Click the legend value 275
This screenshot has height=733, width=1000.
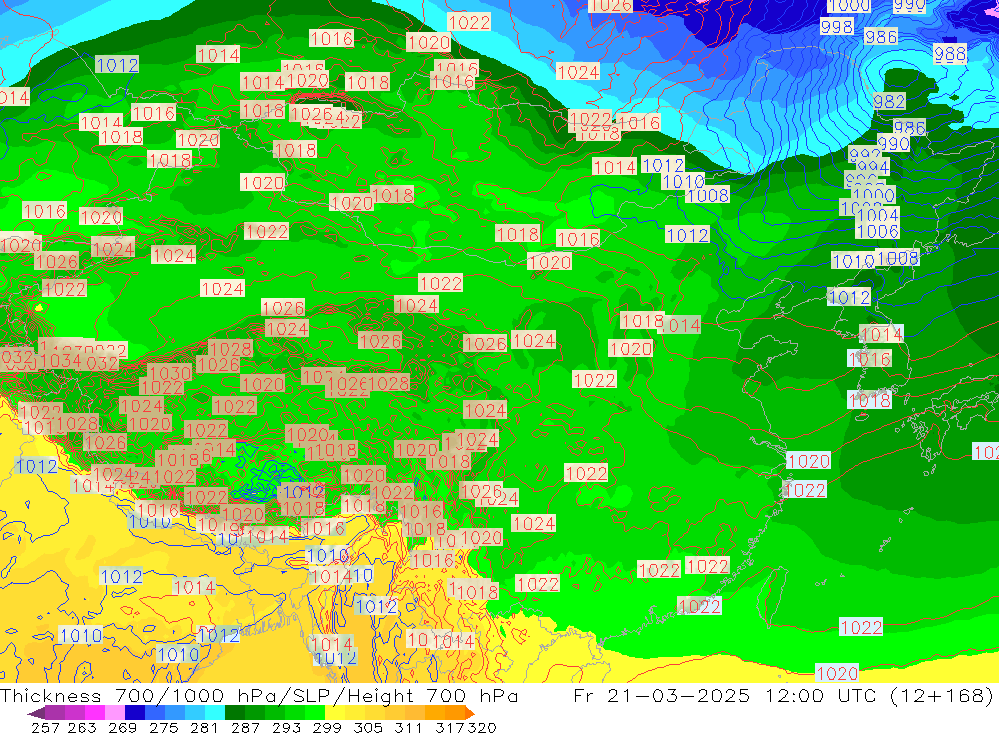coord(164,727)
